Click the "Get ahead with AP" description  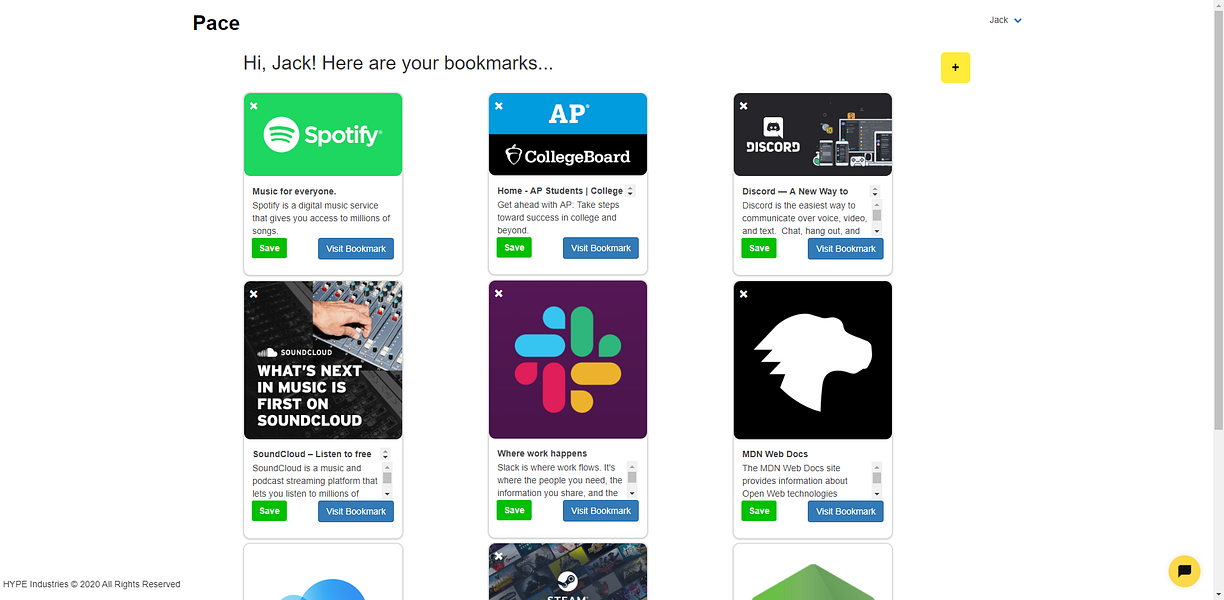[x=557, y=218]
